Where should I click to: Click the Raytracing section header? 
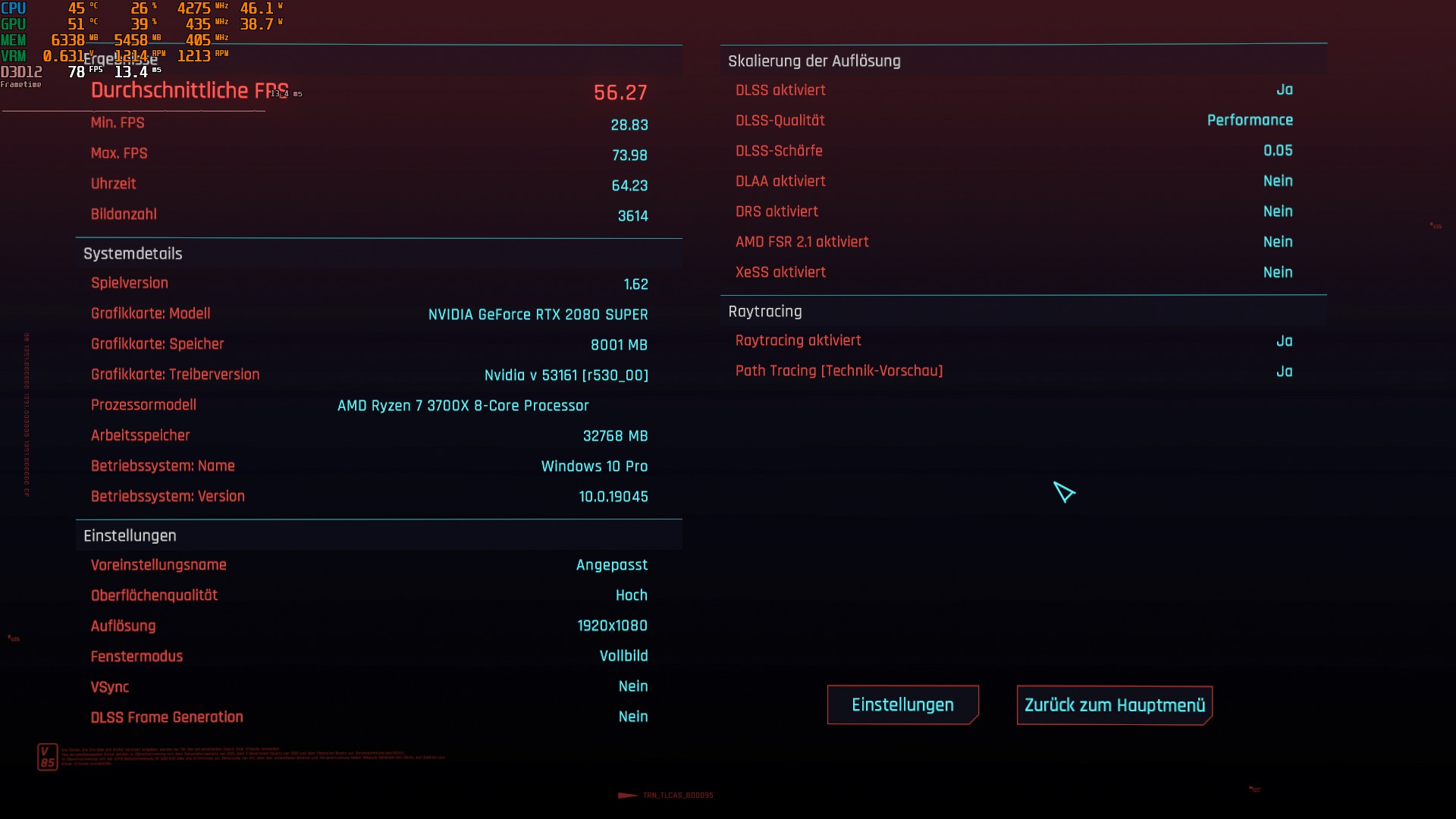pos(764,312)
